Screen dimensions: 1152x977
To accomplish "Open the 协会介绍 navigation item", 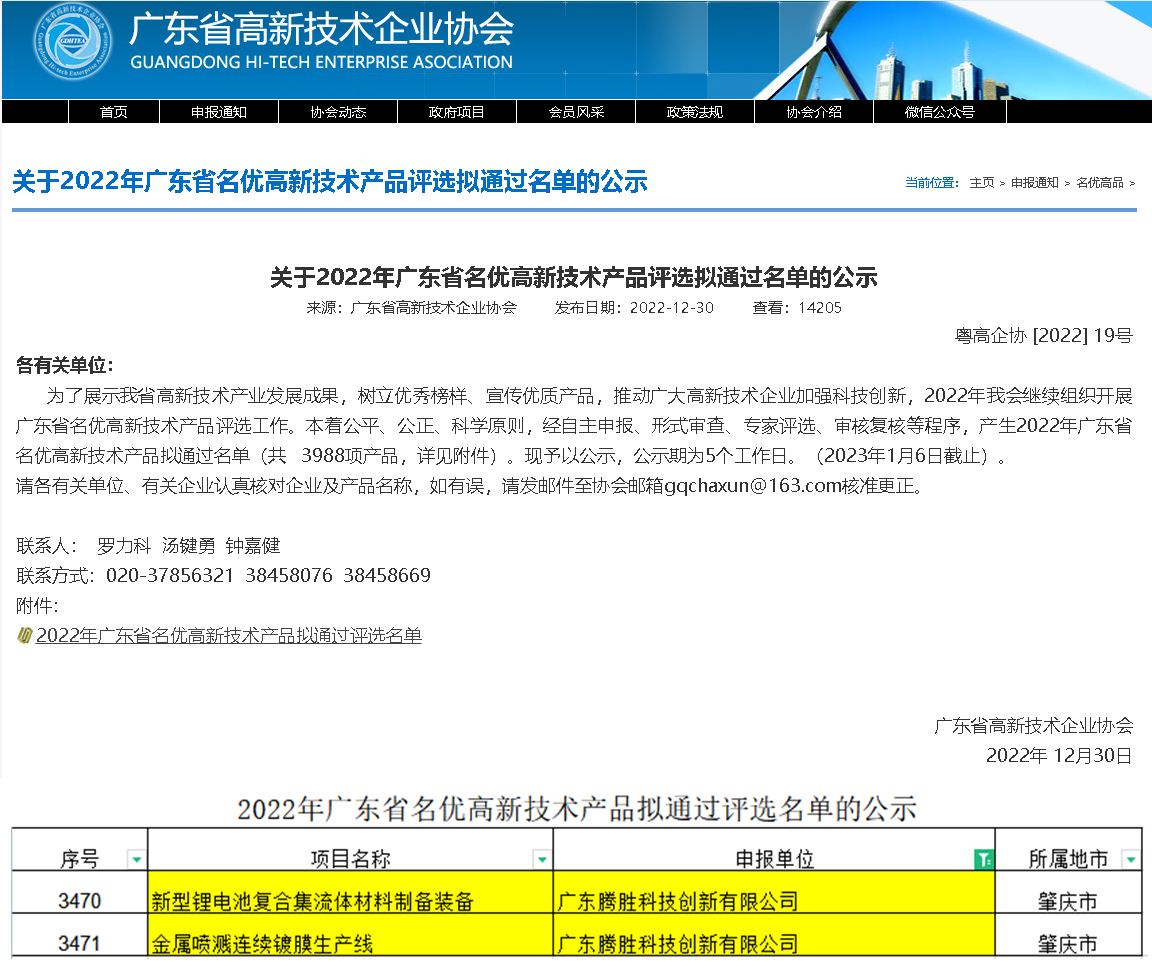I will tap(813, 112).
